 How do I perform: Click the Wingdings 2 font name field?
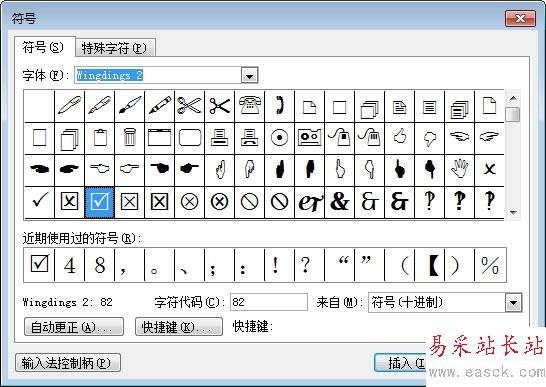158,75
